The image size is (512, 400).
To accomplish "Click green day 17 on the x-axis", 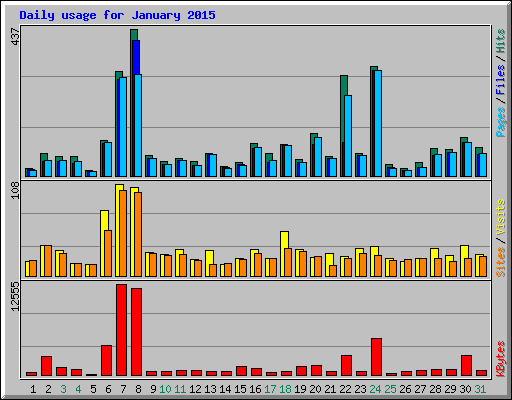I will (270, 389).
